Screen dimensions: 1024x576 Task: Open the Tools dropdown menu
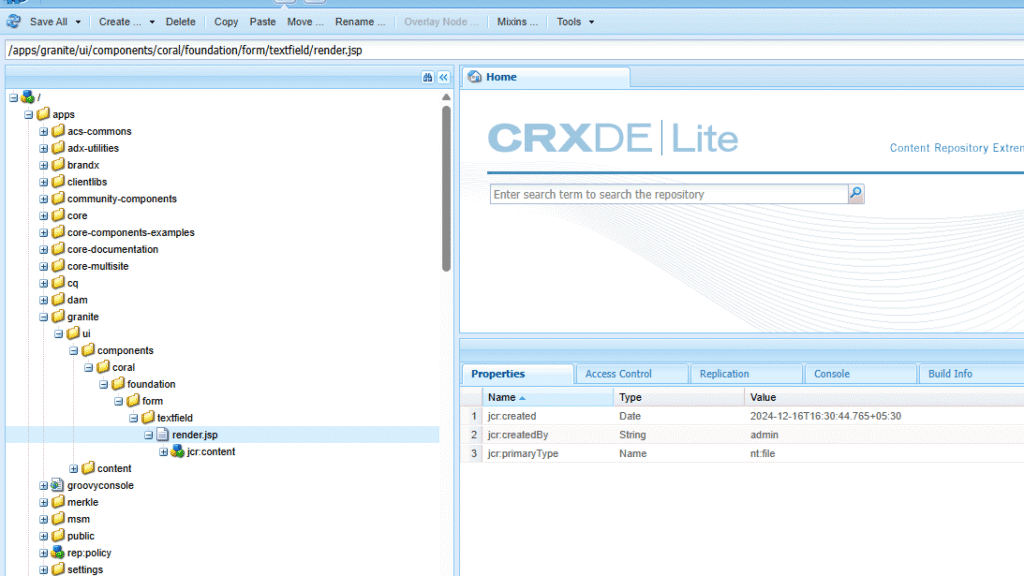pos(575,22)
